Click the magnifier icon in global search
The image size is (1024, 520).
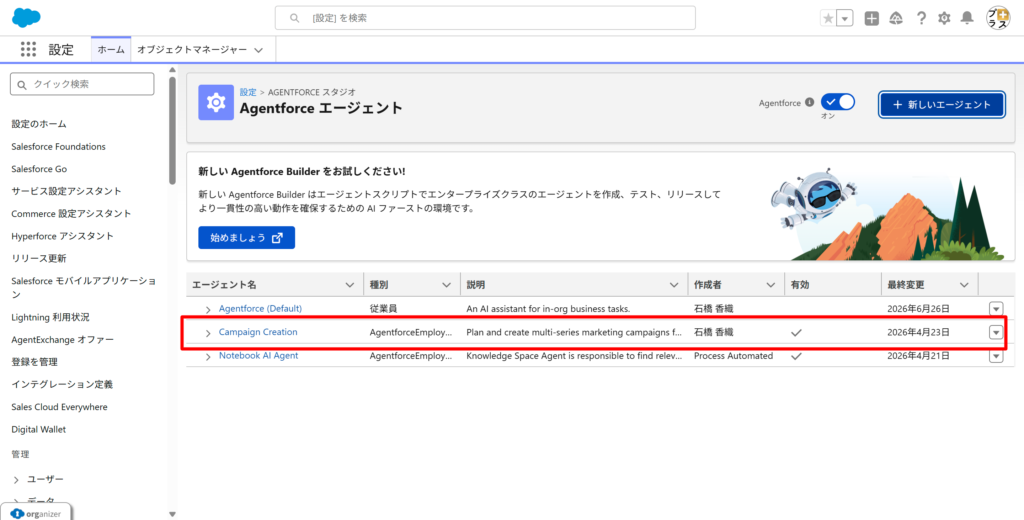[x=295, y=18]
